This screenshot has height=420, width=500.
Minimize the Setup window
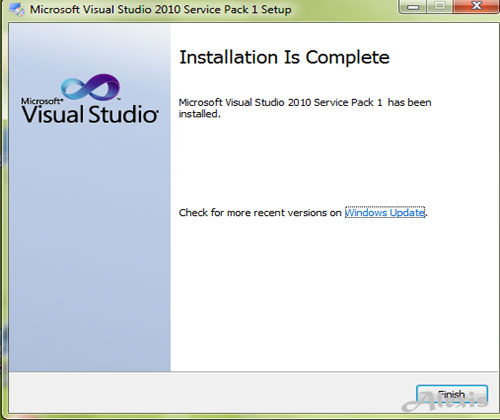coord(413,6)
